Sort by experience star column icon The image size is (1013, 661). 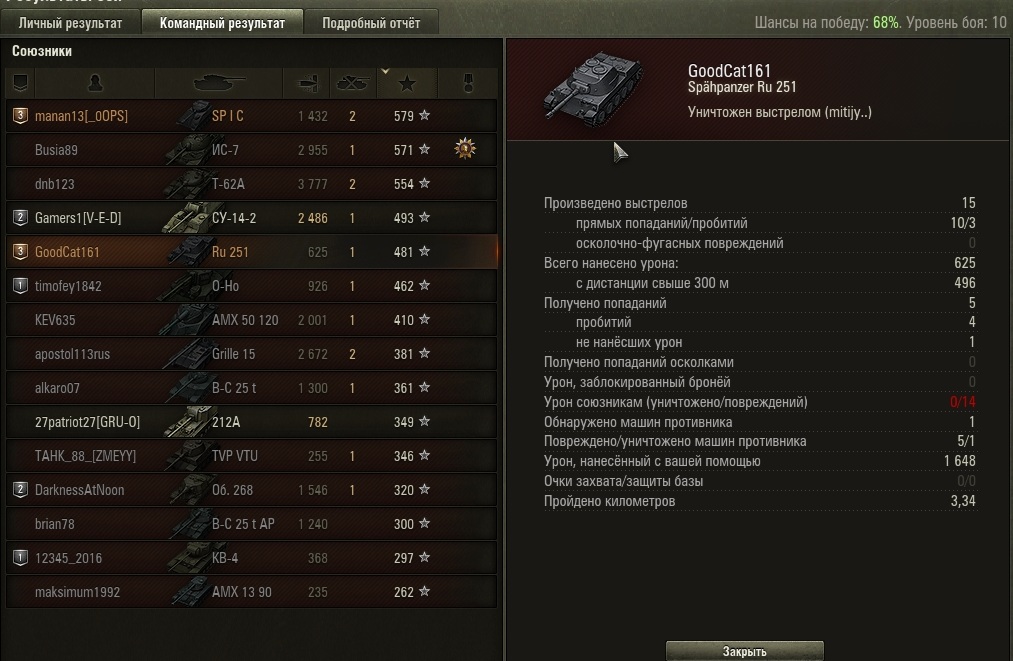407,83
